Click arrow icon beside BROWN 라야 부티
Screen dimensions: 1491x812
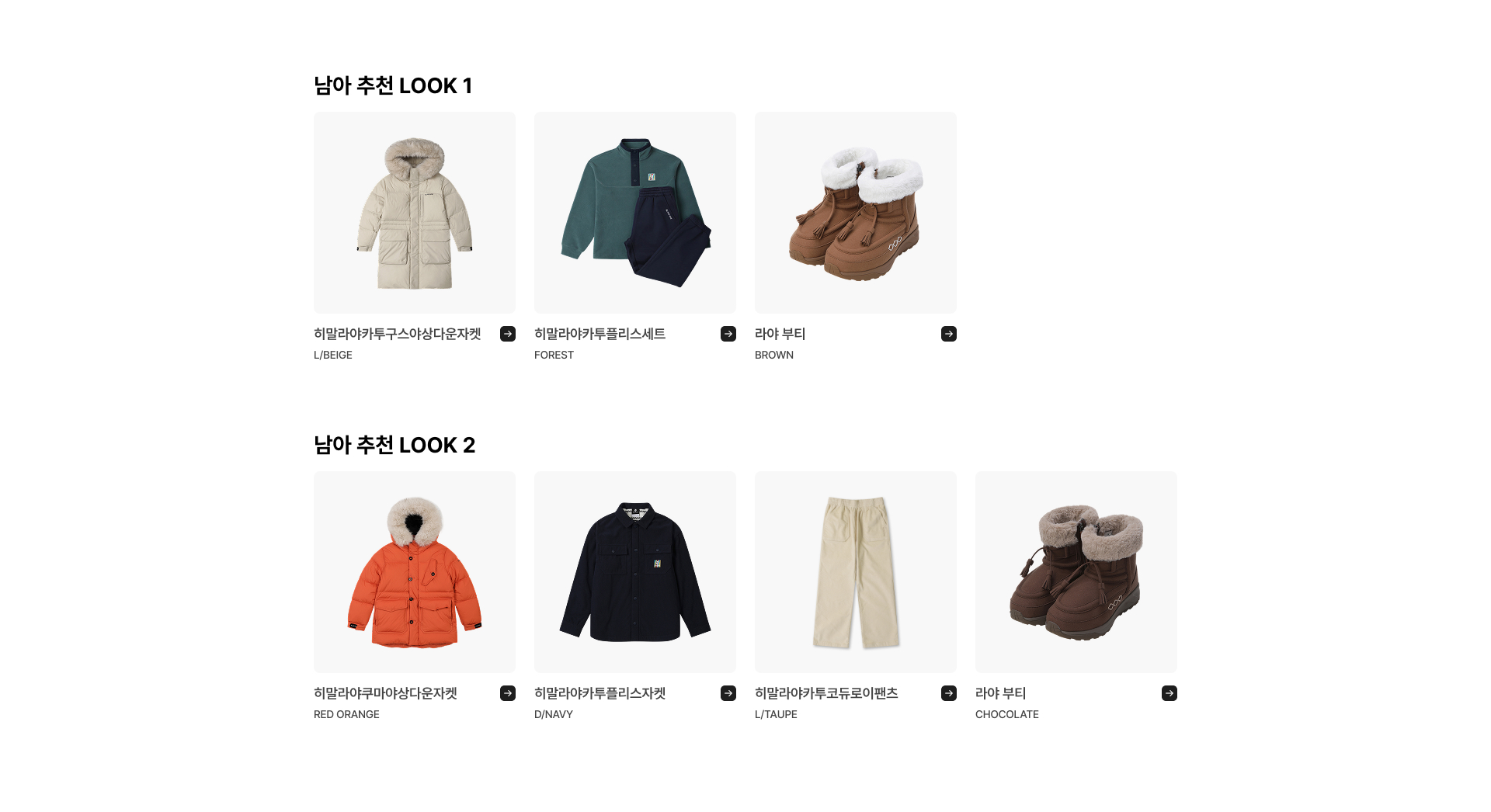pos(949,334)
